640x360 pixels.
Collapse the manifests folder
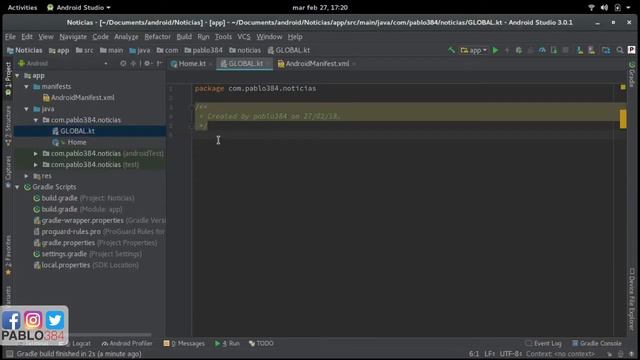tap(27, 87)
